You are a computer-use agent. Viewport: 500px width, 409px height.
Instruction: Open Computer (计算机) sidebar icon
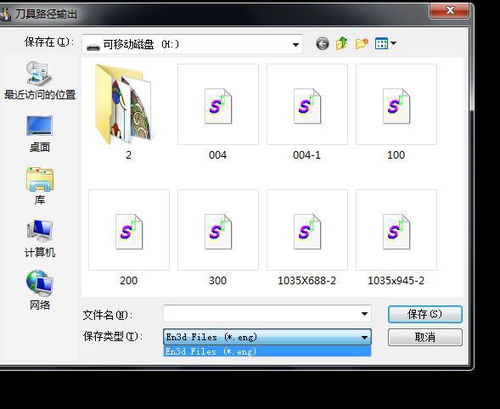40,231
